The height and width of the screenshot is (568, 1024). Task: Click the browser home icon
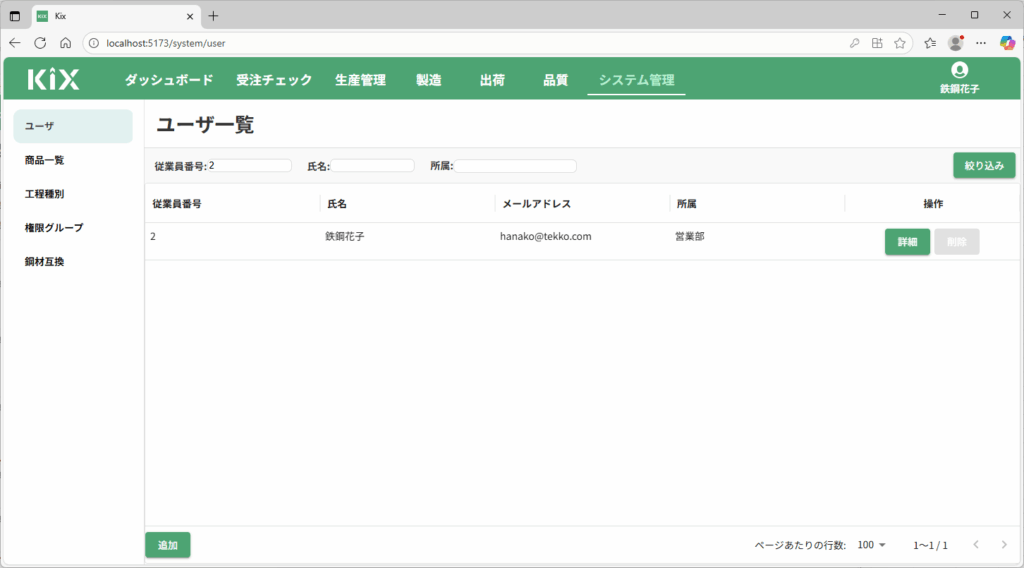pos(65,43)
